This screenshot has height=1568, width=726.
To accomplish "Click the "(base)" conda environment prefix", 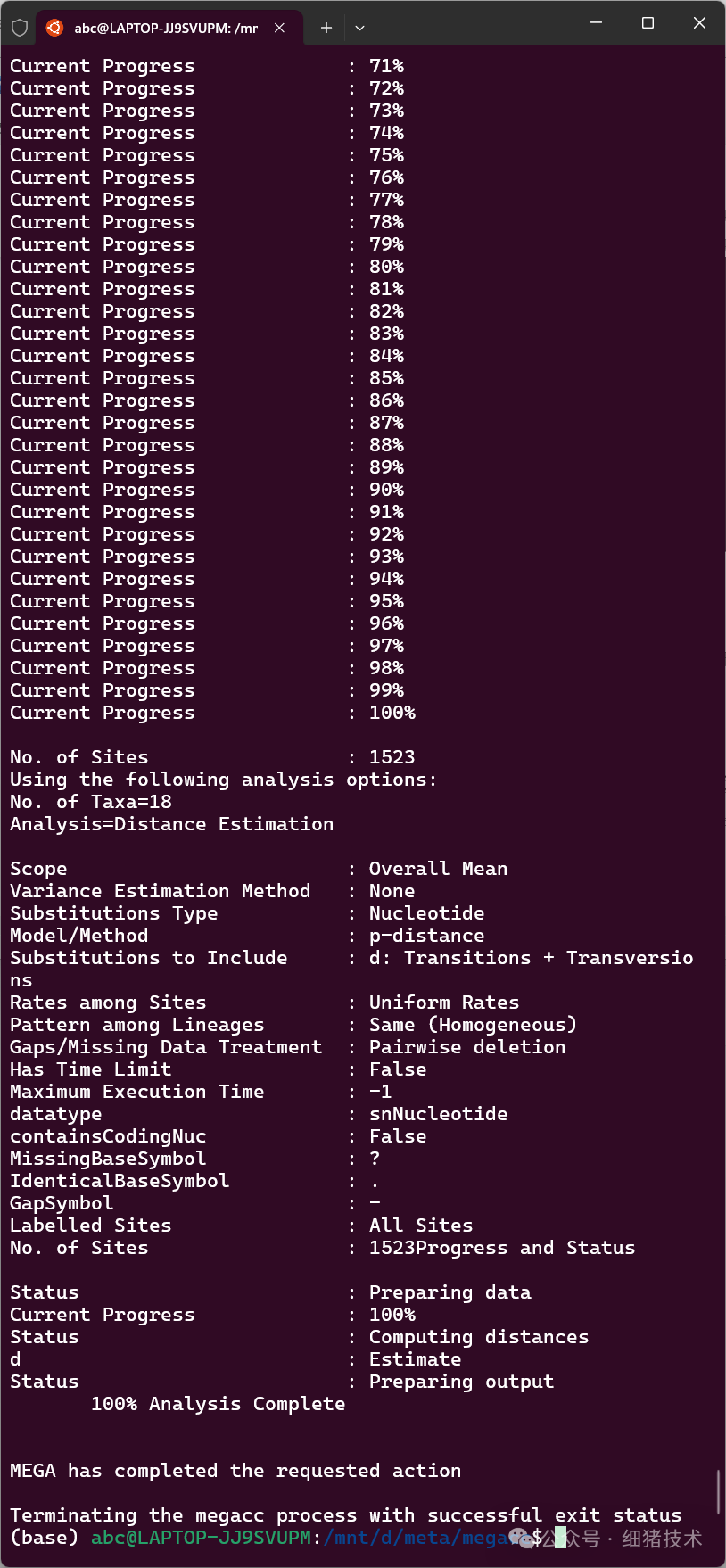I will [x=45, y=1538].
